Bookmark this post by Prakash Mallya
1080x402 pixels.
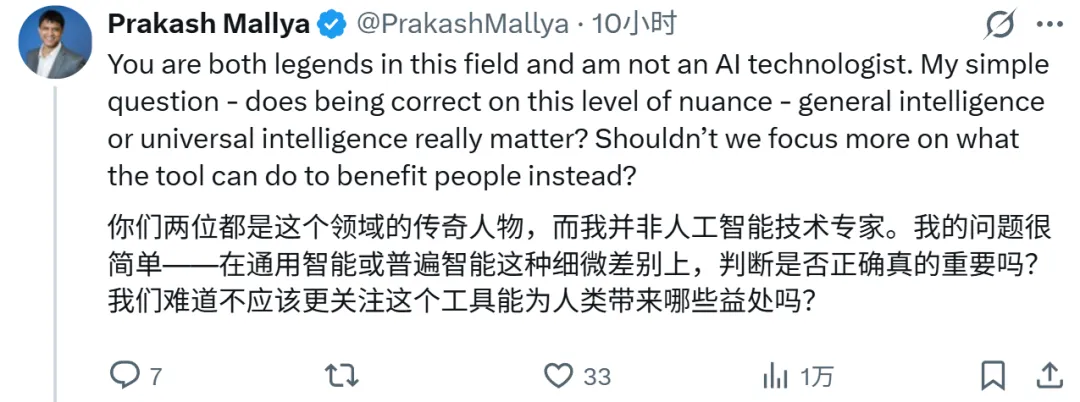point(993,376)
